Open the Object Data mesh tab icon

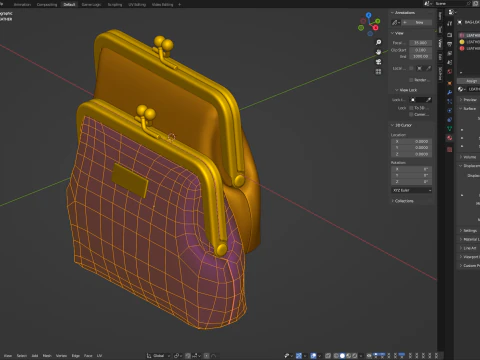449,129
